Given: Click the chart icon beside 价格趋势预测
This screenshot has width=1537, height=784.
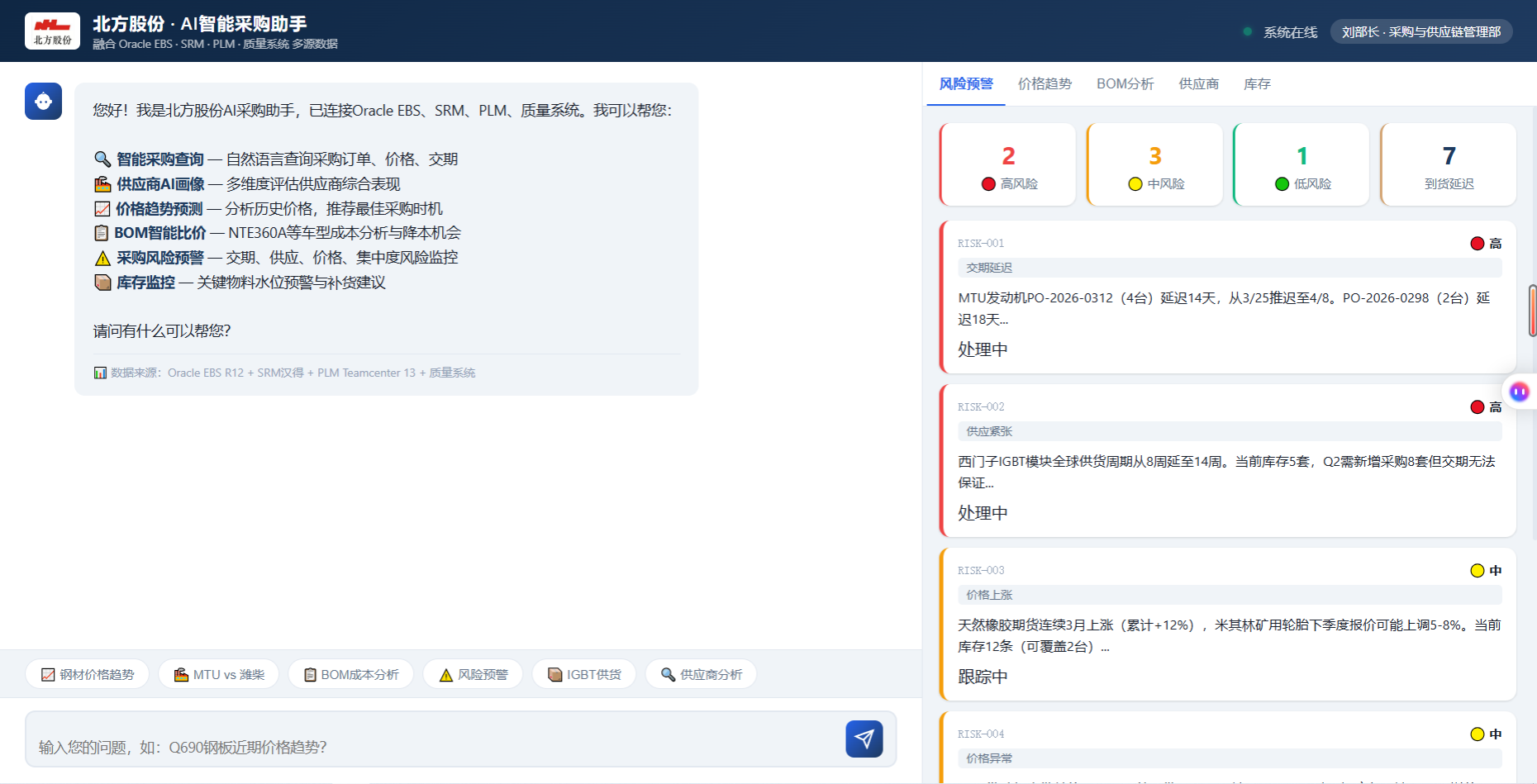Looking at the screenshot, I should tap(102, 209).
